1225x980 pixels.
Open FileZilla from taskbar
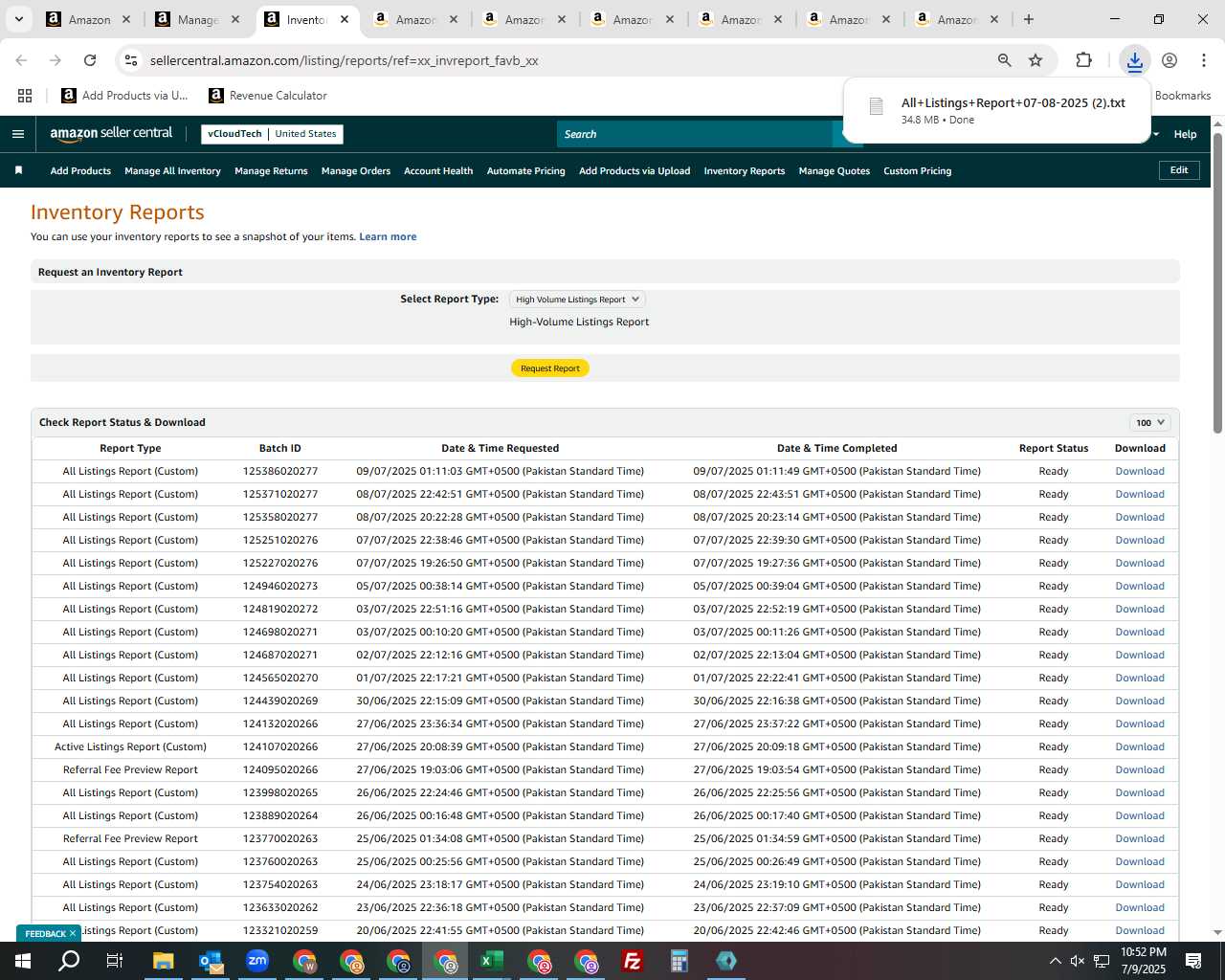coord(632,961)
